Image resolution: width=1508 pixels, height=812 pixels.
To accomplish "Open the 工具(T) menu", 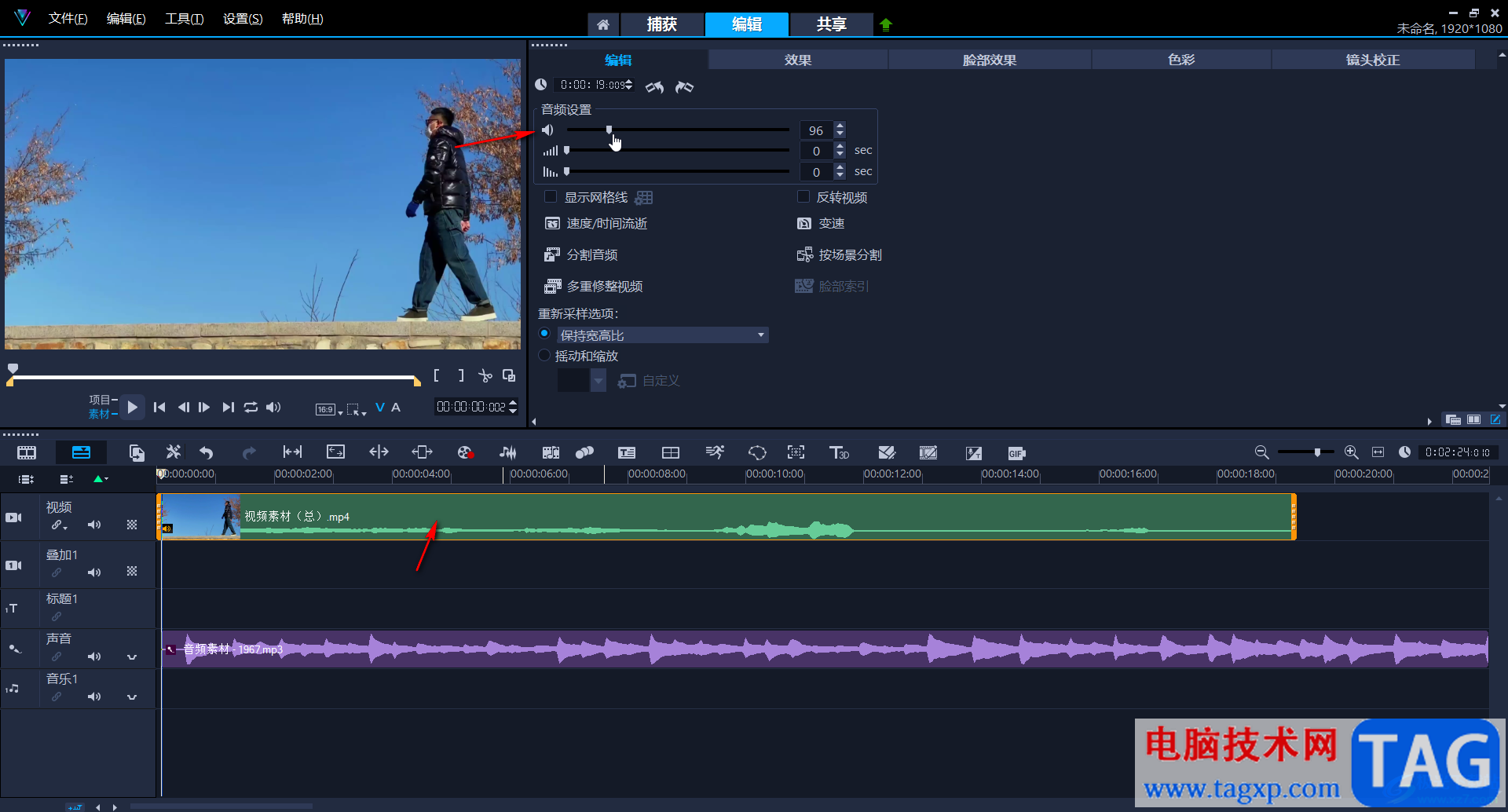I will (184, 18).
